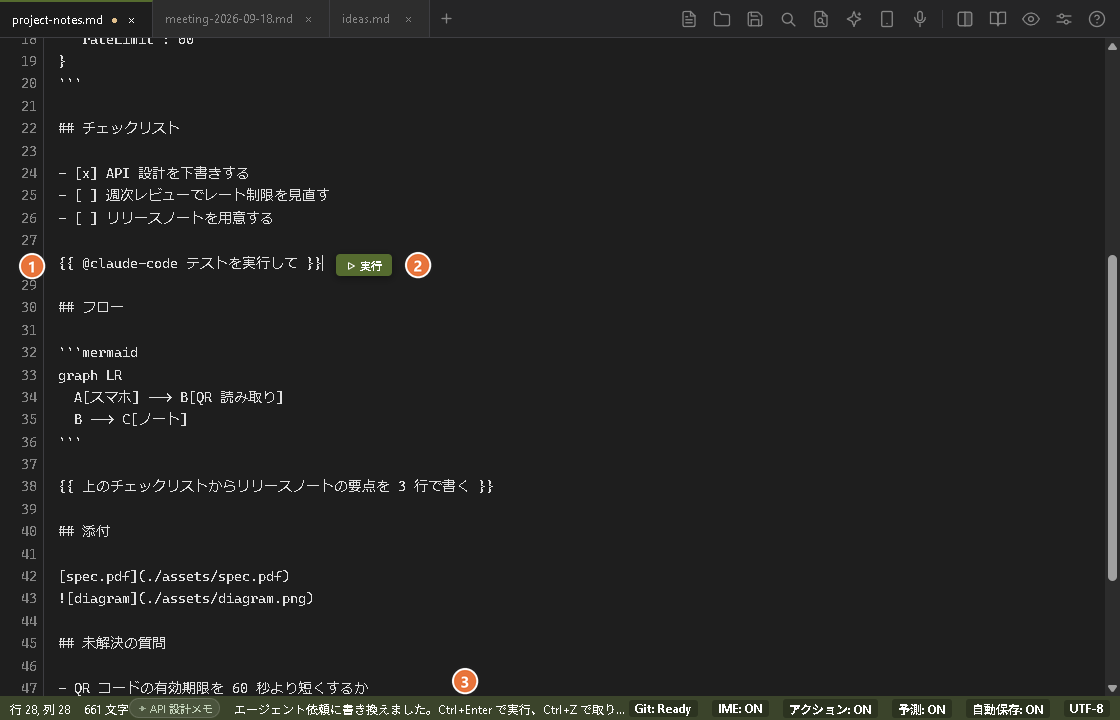Image resolution: width=1120 pixels, height=720 pixels.
Task: Click line number 38 in gutter
Action: coord(29,486)
